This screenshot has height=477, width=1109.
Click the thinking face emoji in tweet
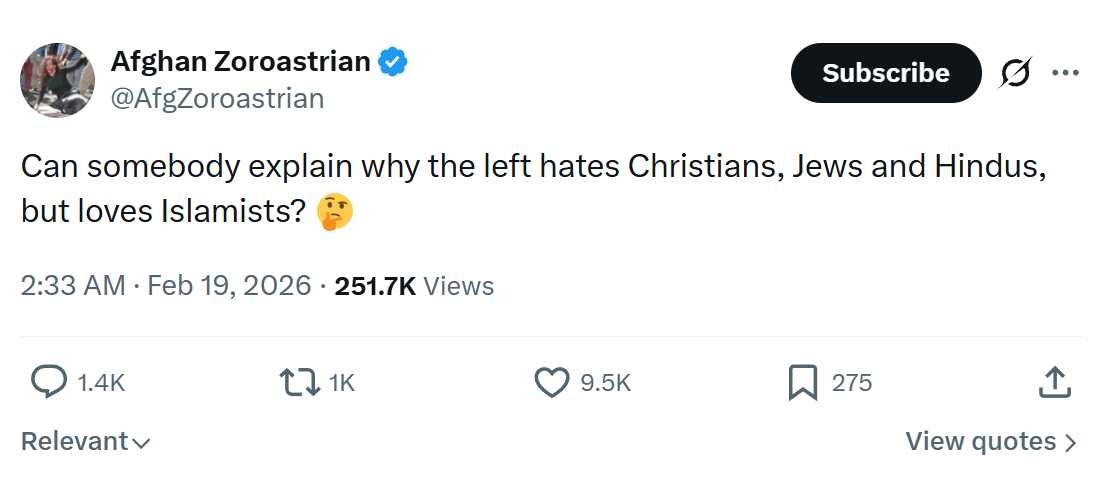[x=335, y=212]
